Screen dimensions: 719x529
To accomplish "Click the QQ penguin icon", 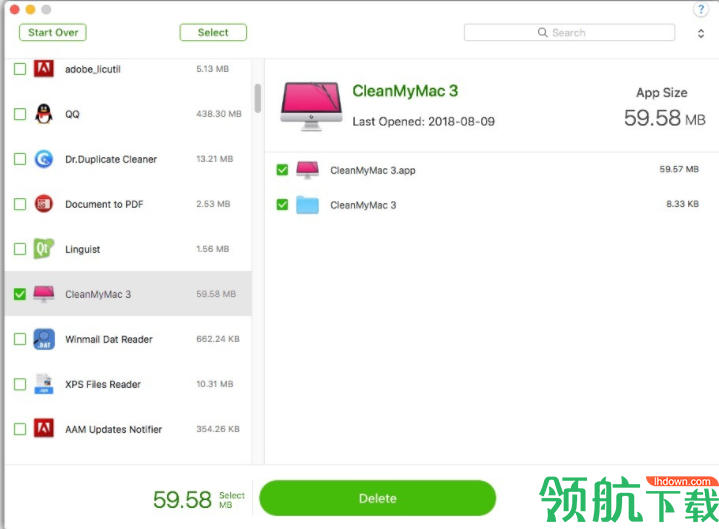I will click(x=44, y=114).
